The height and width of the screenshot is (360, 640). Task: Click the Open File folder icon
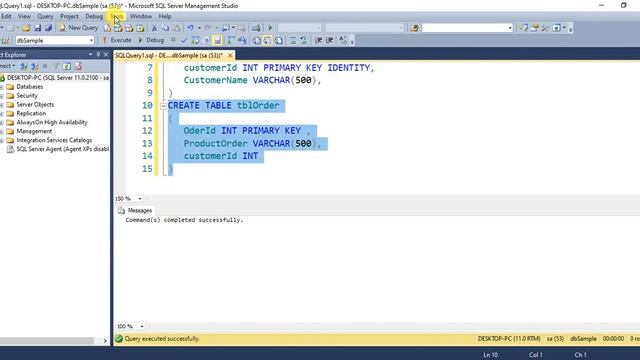click(x=27, y=28)
